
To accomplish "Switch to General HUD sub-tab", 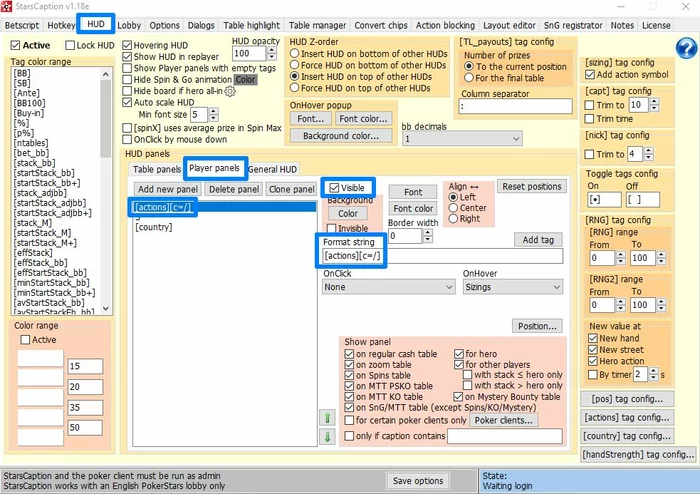I will click(272, 170).
